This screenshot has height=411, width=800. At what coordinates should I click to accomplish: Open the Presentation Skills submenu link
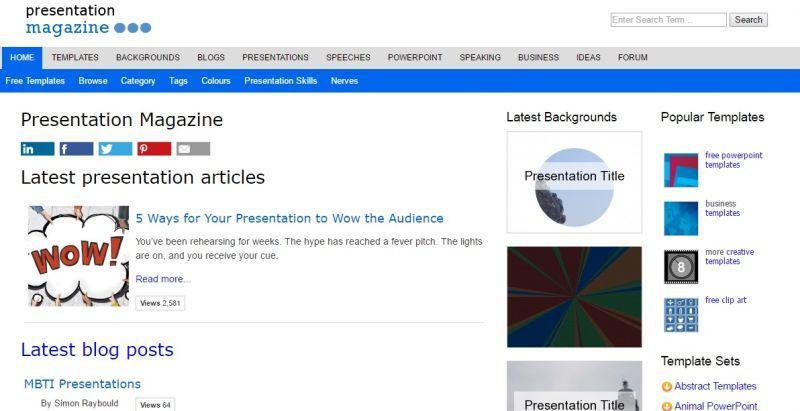point(281,81)
